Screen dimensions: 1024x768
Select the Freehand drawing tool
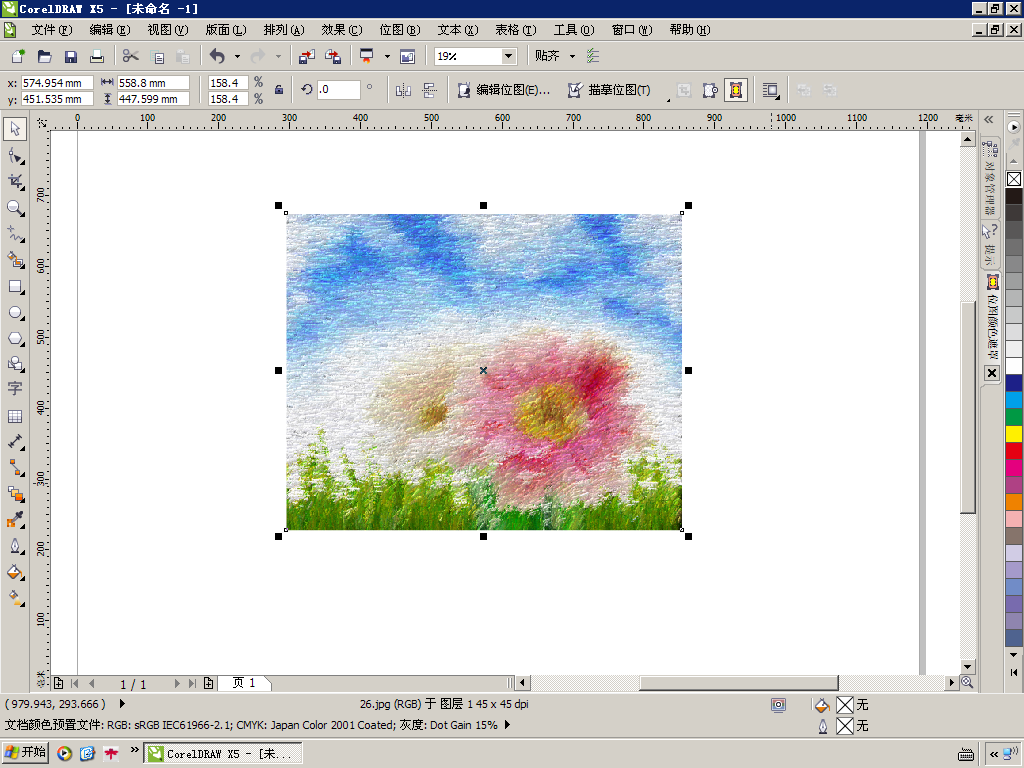tap(15, 234)
